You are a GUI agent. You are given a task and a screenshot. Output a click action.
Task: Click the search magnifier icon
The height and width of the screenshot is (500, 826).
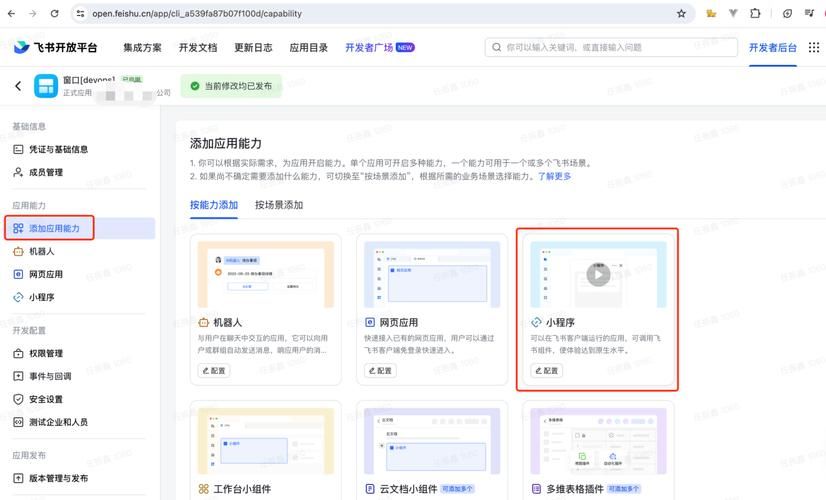(x=496, y=47)
